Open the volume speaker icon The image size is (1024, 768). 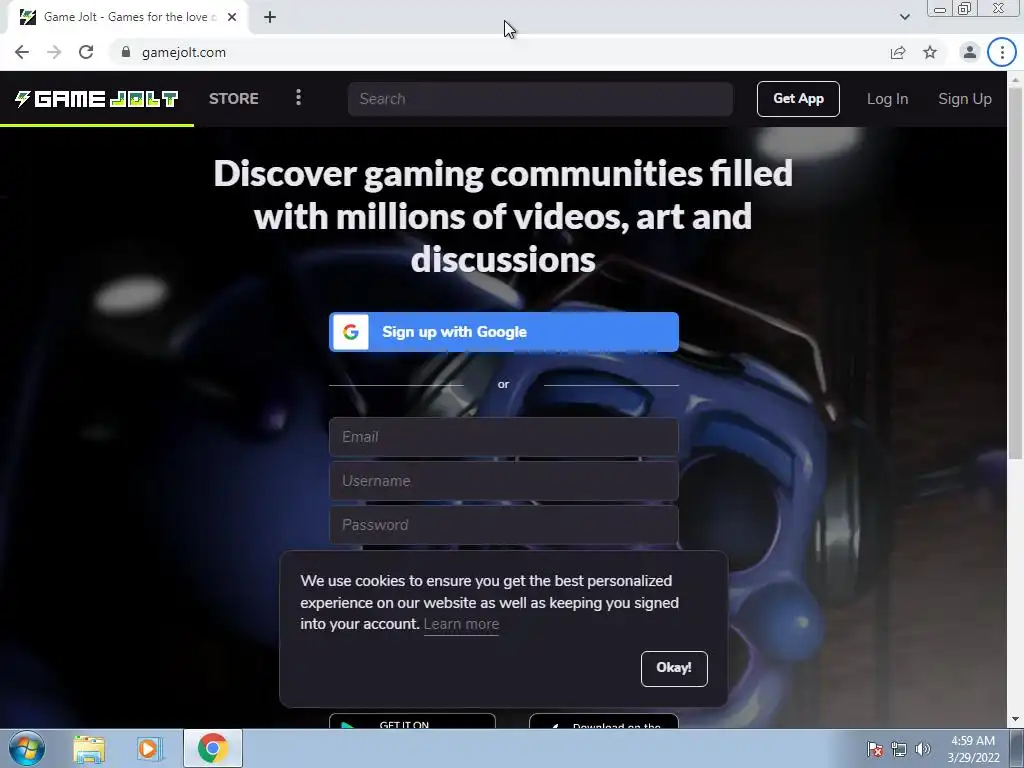[x=922, y=749]
